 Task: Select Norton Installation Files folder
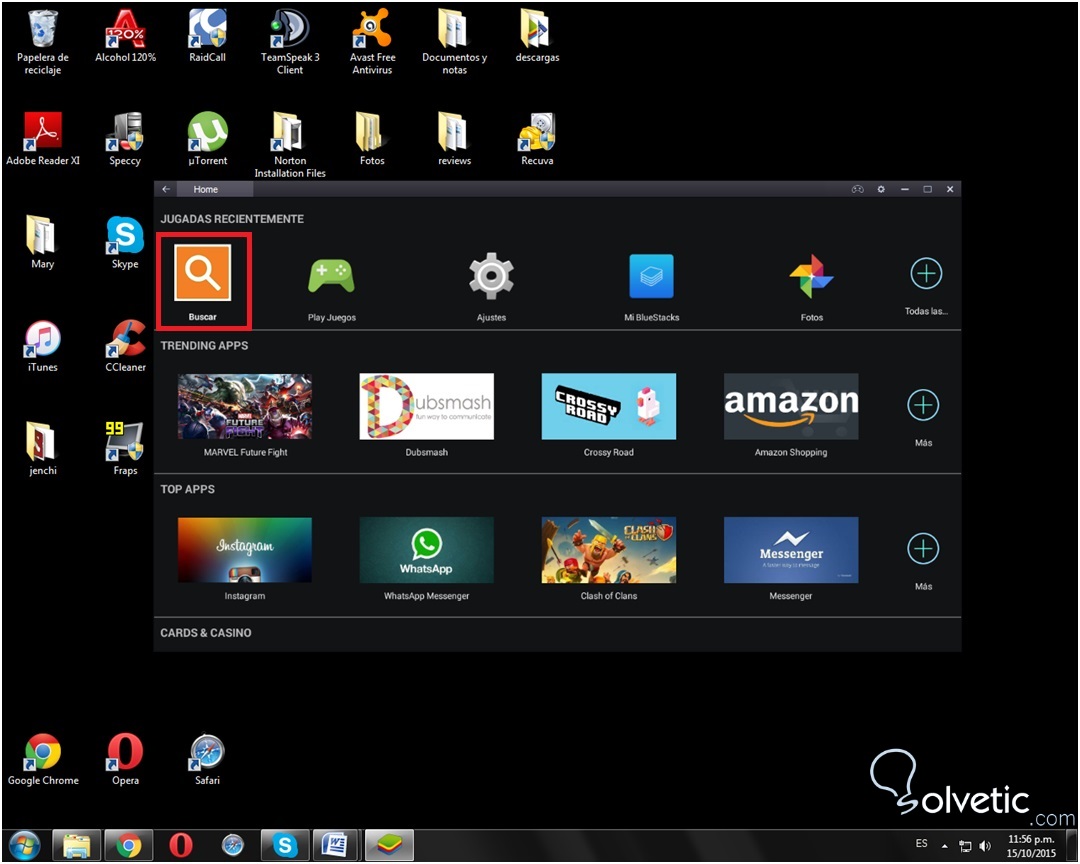[290, 145]
